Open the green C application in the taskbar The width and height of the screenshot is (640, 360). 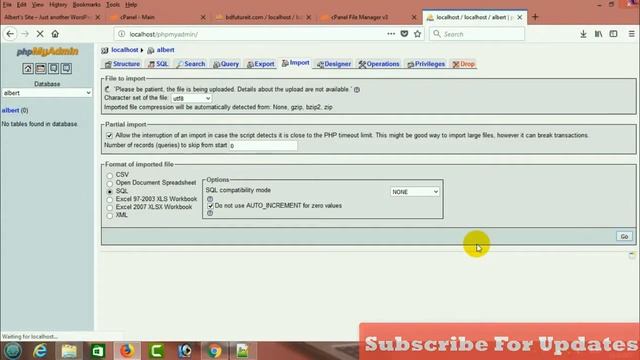pyautogui.click(x=156, y=351)
